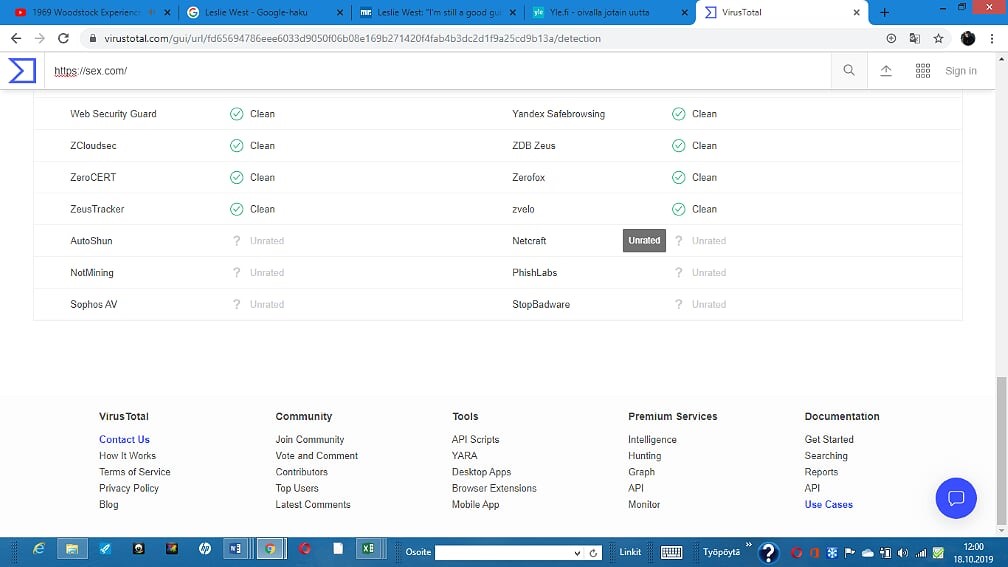Reload the page

(64, 38)
